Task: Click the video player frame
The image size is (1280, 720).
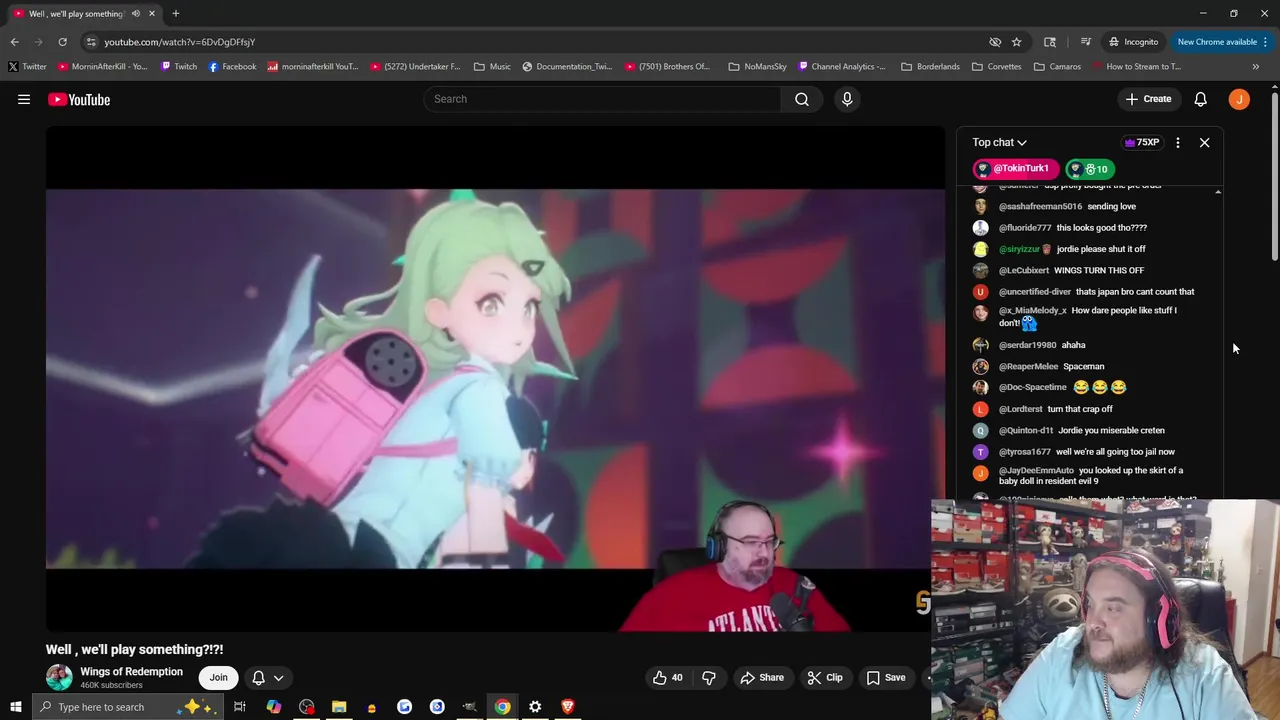Action: [495, 380]
